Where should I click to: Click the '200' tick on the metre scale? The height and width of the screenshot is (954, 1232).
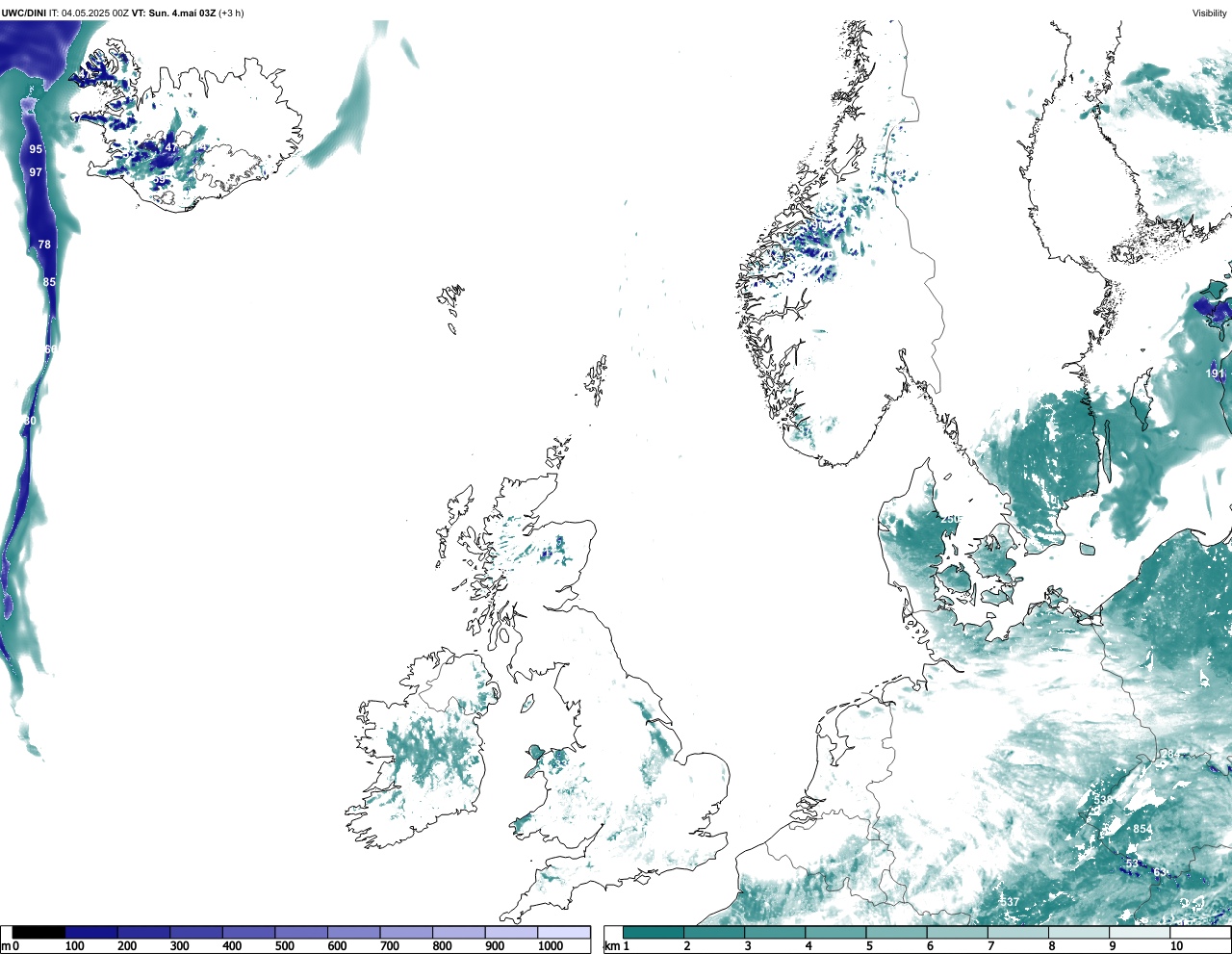pos(127,946)
